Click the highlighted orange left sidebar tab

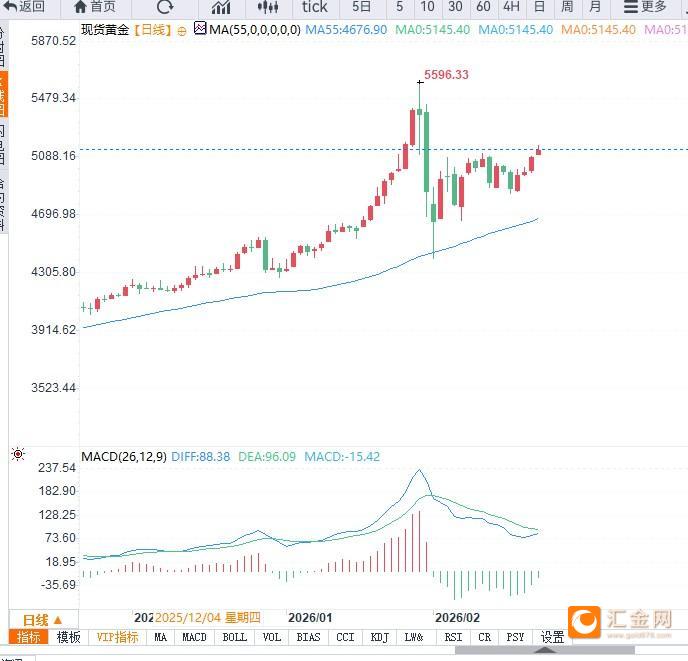3,94
